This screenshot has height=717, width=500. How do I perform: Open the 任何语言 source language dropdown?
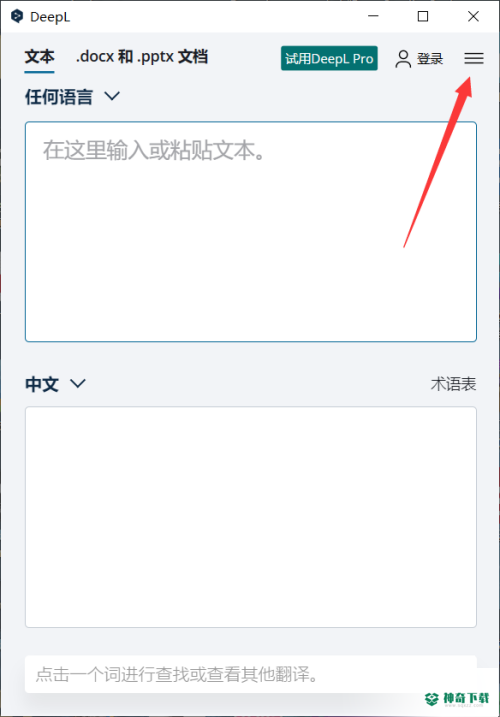72,97
